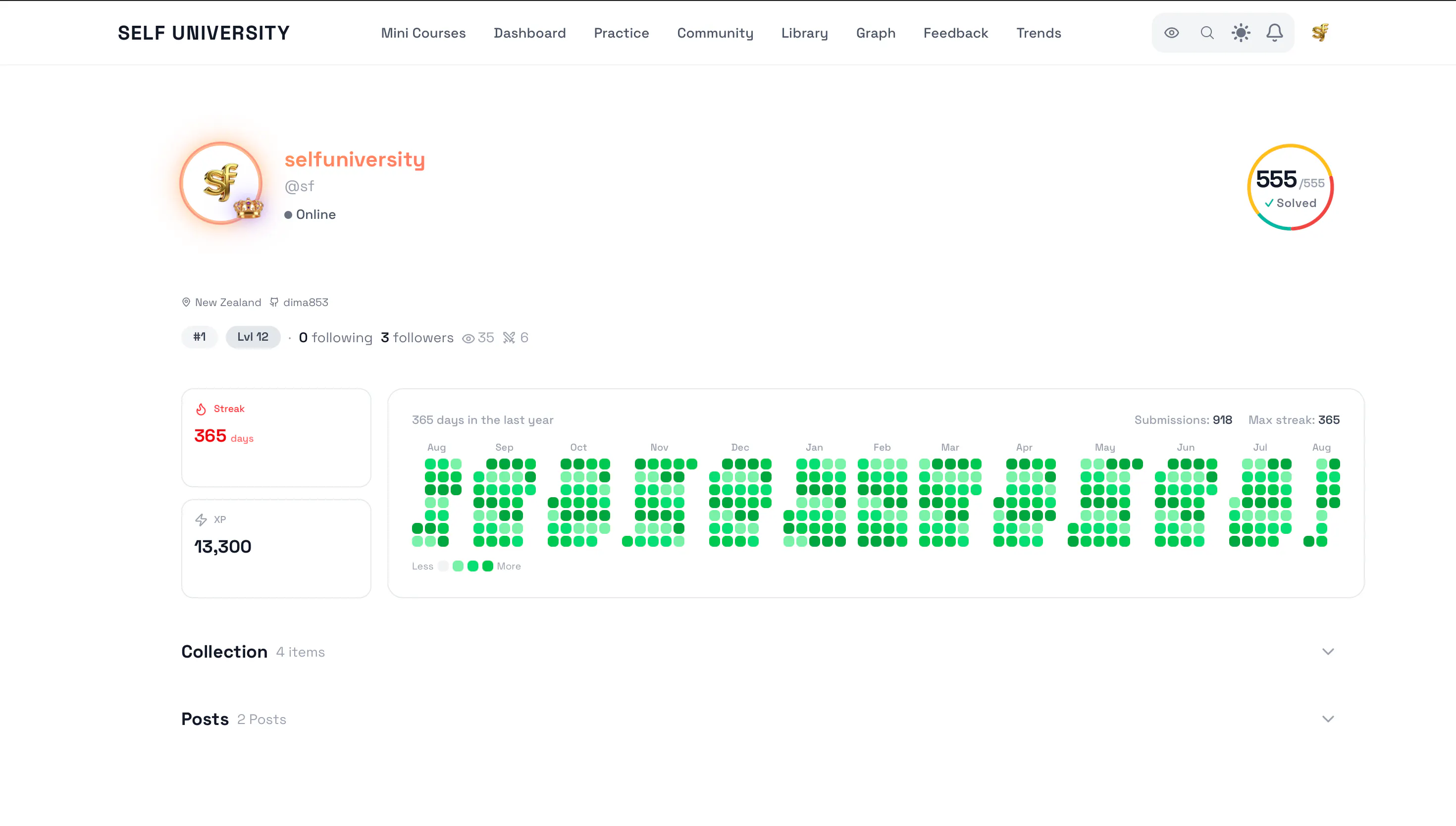This screenshot has width=1456, height=826.
Task: Click the darkest green legend swatch before More
Action: coord(487,566)
